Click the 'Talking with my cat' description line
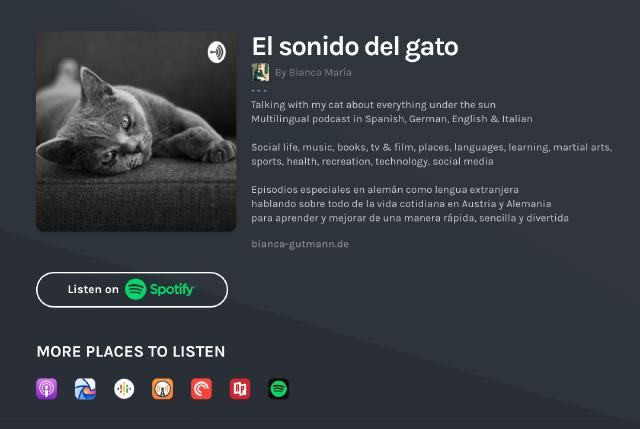640x429 pixels. [373, 105]
